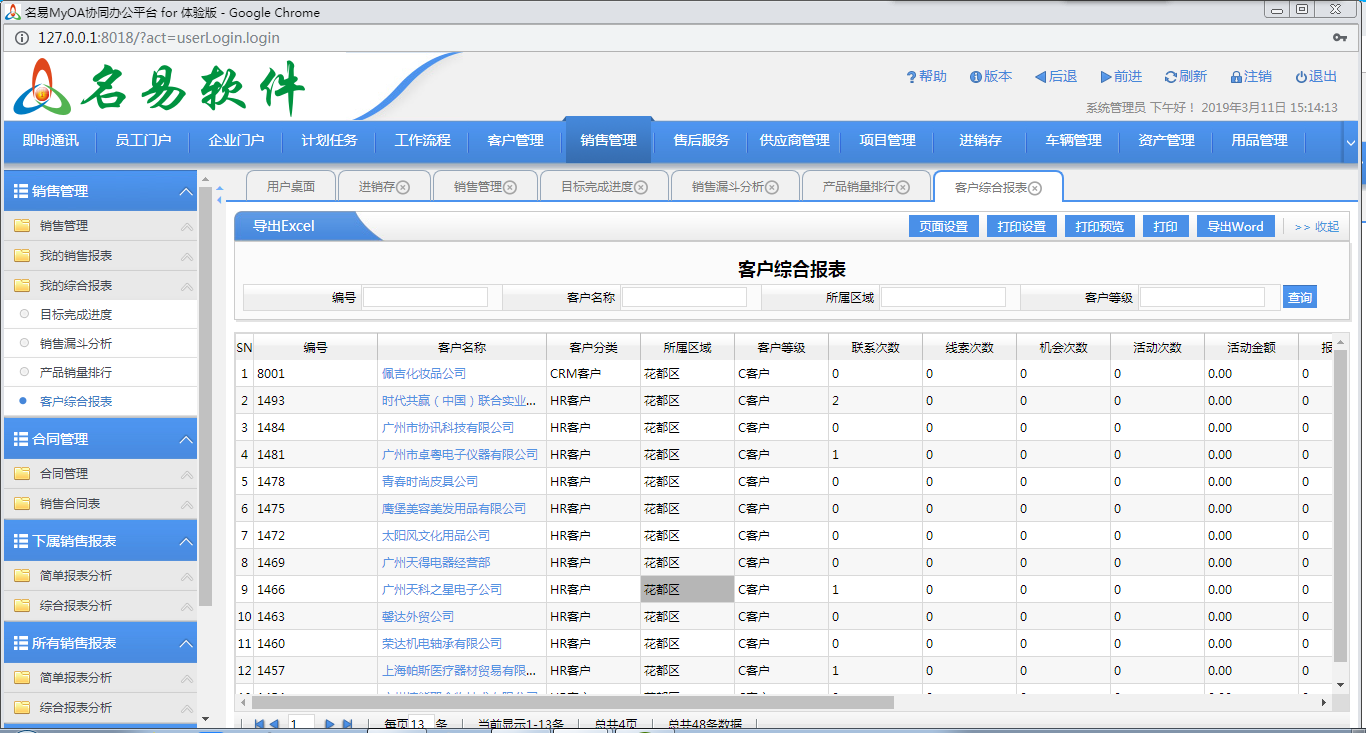Click the 客户名称 filter input field
Viewport: 1366px width, 733px height.
pyautogui.click(x=684, y=297)
